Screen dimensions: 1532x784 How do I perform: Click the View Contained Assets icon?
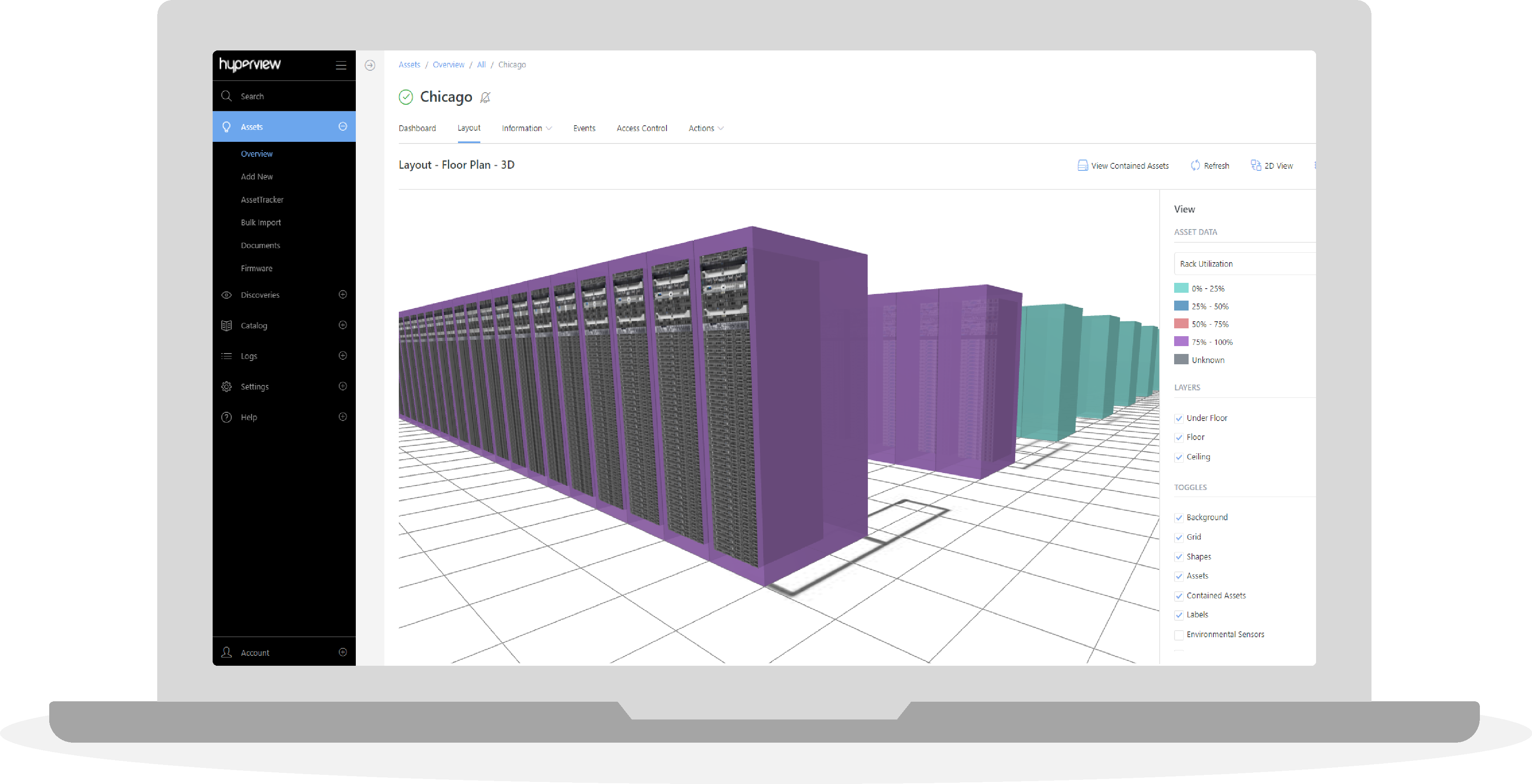pos(1082,165)
